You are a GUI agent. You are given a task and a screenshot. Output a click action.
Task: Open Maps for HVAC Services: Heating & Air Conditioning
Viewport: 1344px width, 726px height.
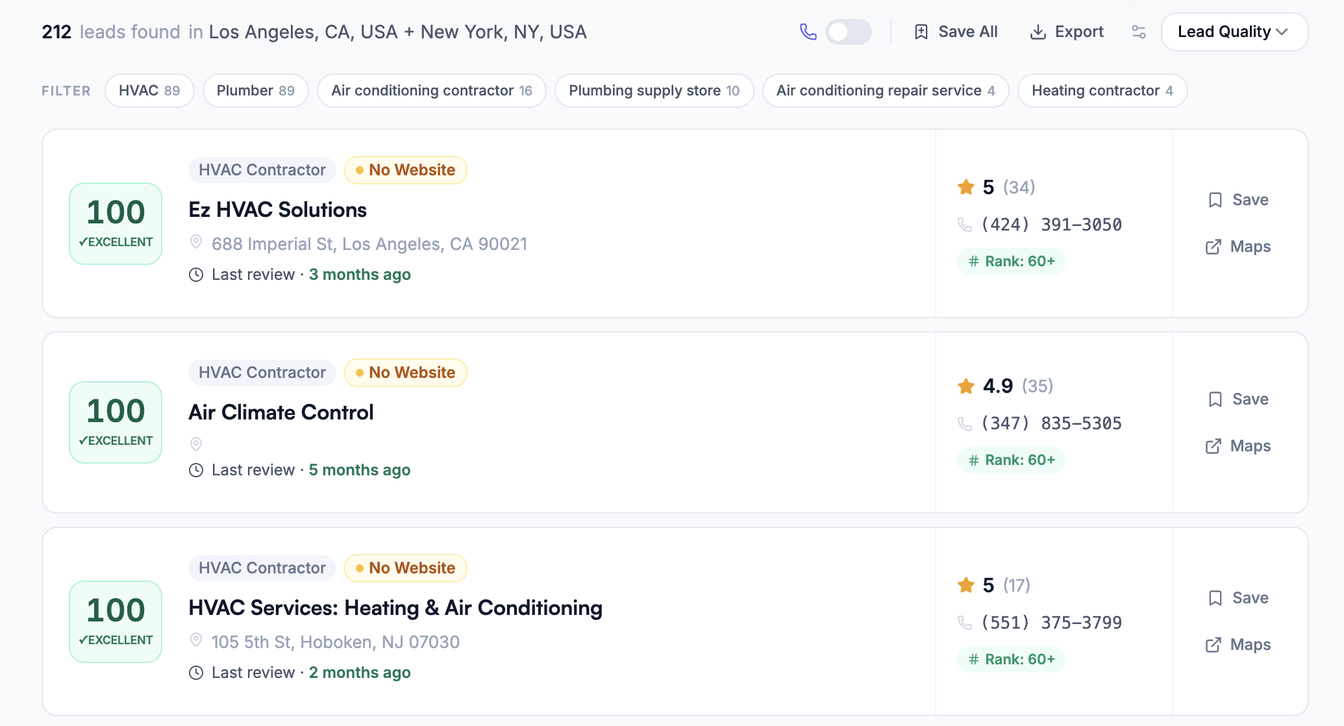click(1238, 645)
